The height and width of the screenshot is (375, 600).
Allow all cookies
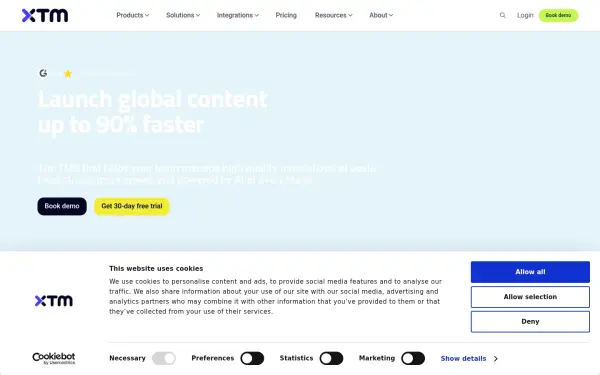[x=530, y=272]
